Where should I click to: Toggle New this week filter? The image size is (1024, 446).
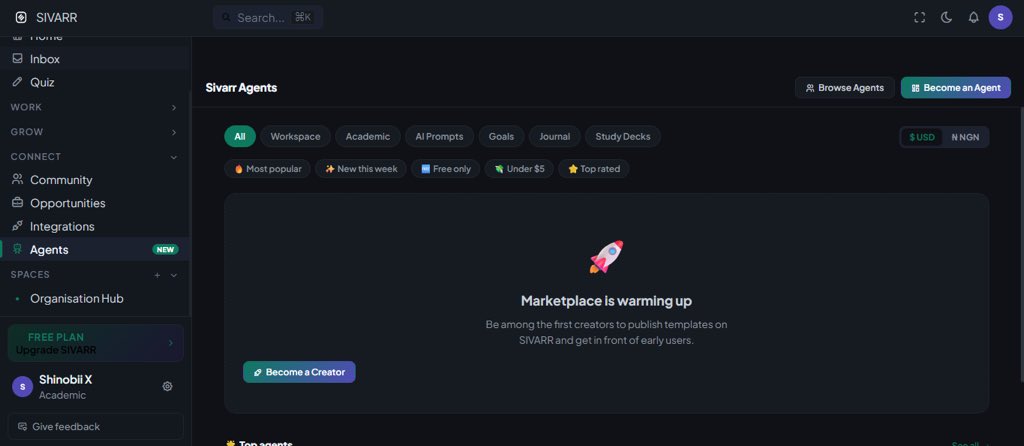coord(360,168)
